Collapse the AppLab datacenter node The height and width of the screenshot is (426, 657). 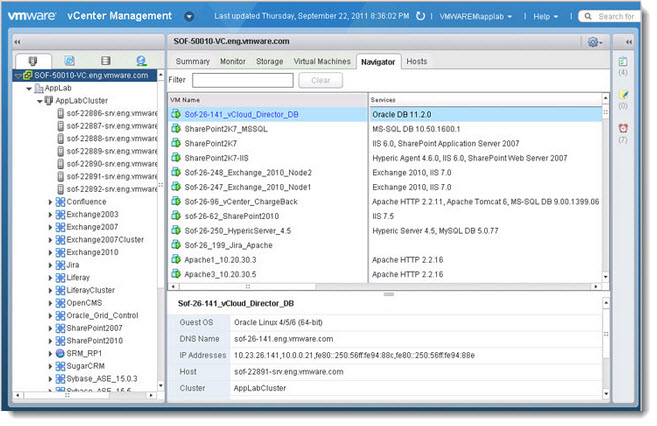coord(29,88)
